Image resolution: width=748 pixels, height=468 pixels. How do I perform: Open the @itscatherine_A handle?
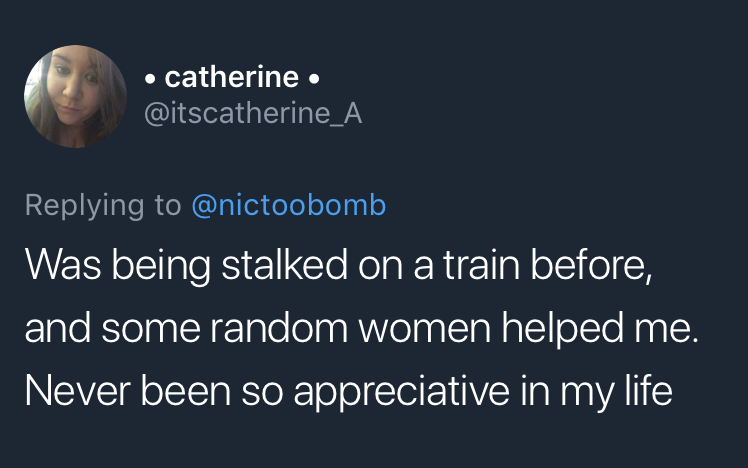[253, 115]
